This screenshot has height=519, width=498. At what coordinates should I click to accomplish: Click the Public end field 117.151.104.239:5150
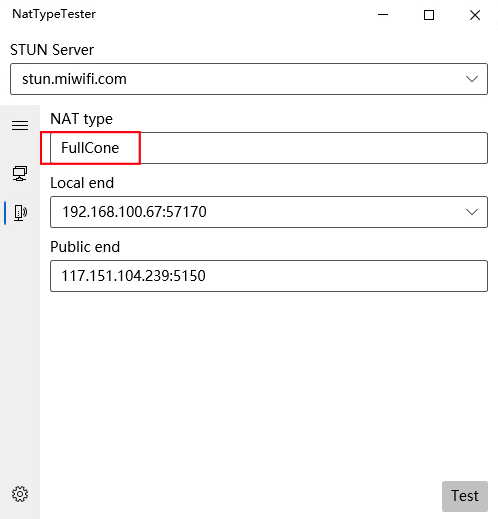(269, 276)
